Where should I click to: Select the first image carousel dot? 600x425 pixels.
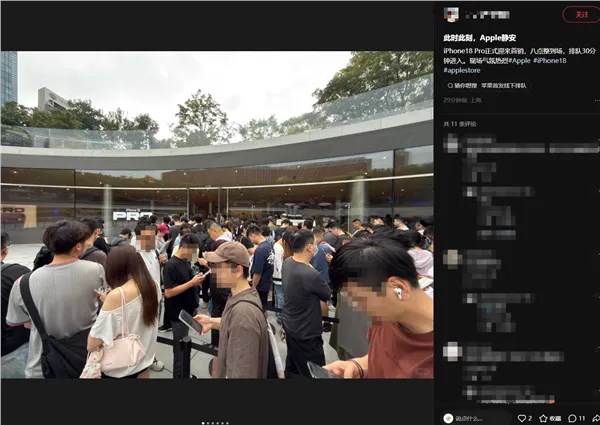(203, 423)
